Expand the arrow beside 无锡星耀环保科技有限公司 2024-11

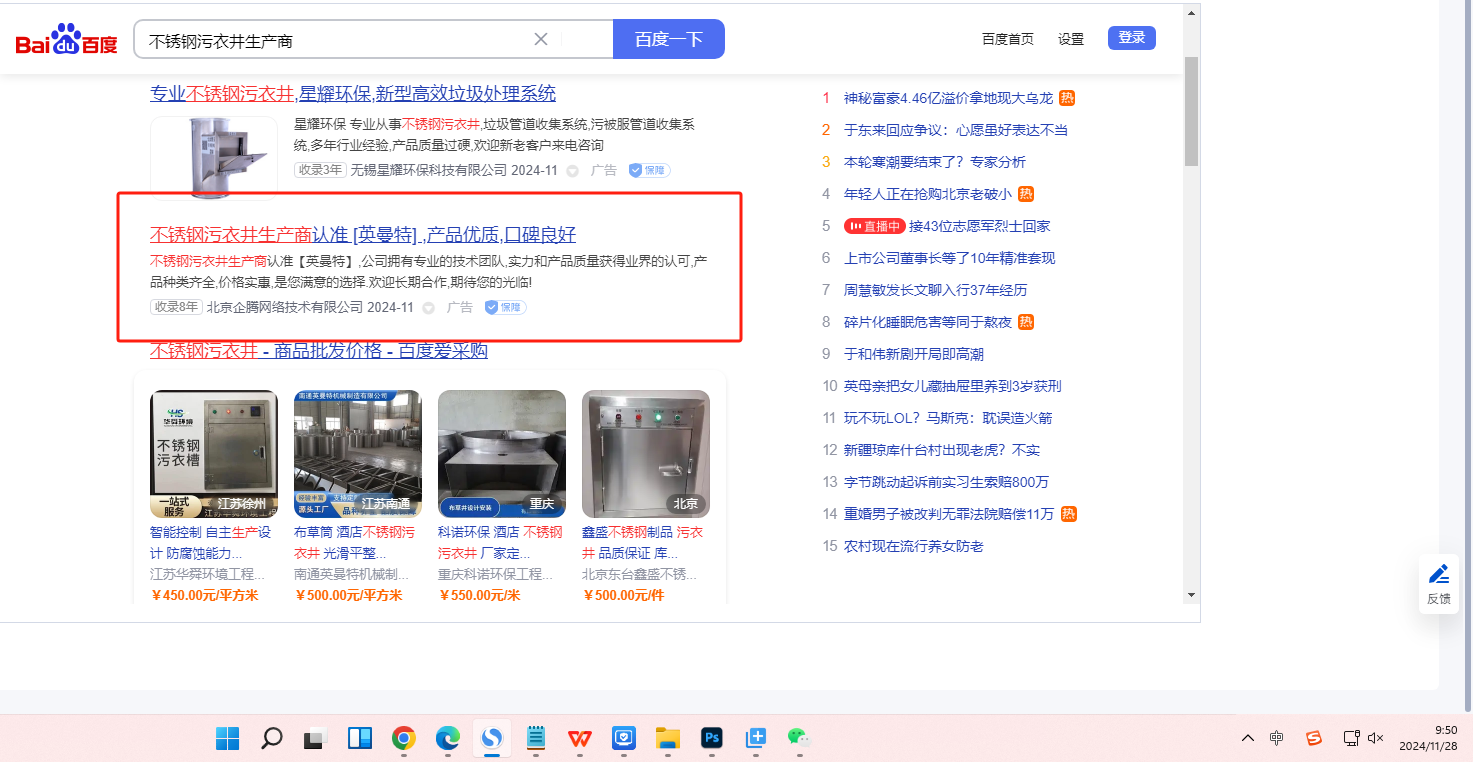(x=572, y=171)
